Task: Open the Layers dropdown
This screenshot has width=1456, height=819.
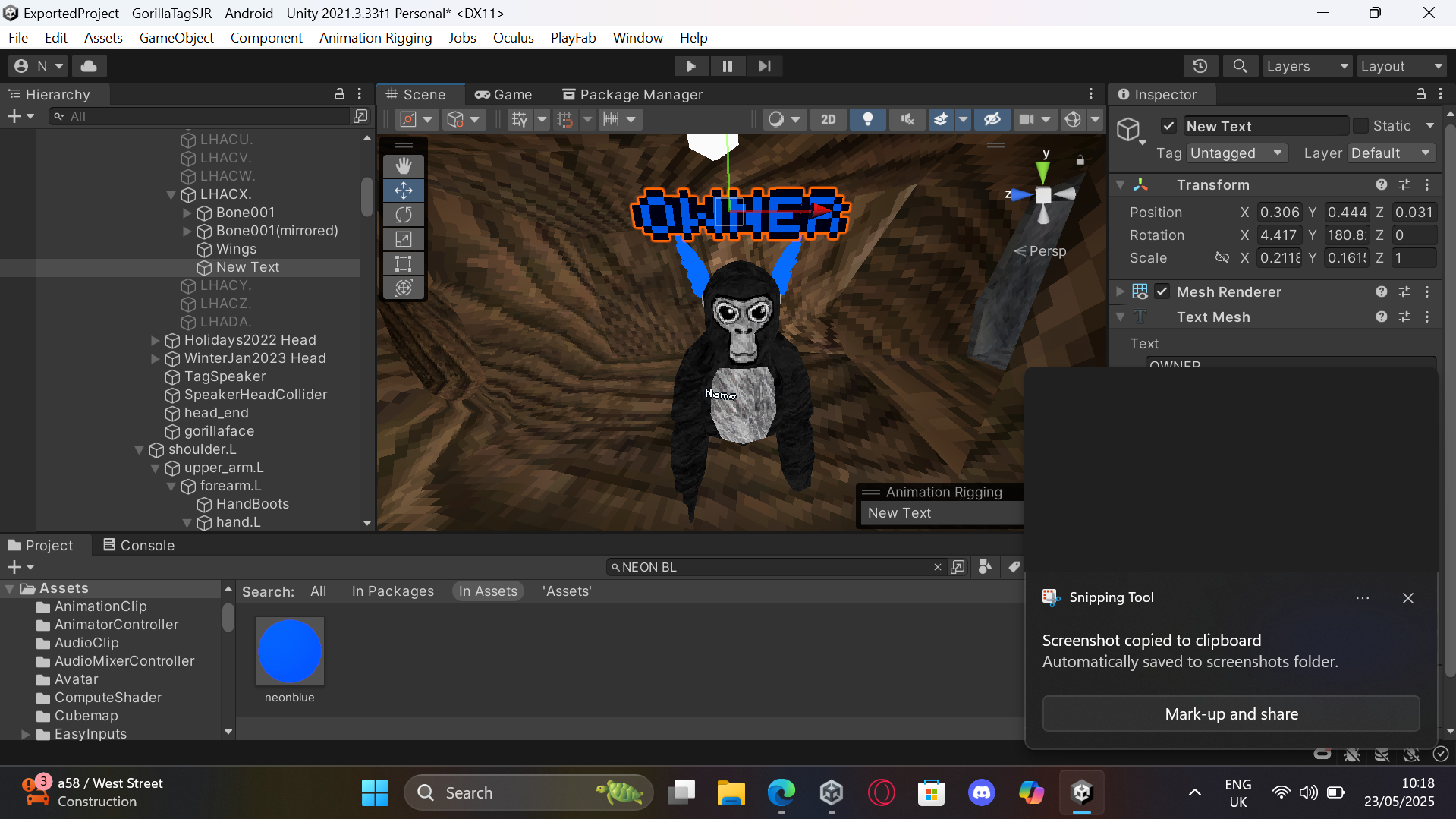Action: point(1307,66)
